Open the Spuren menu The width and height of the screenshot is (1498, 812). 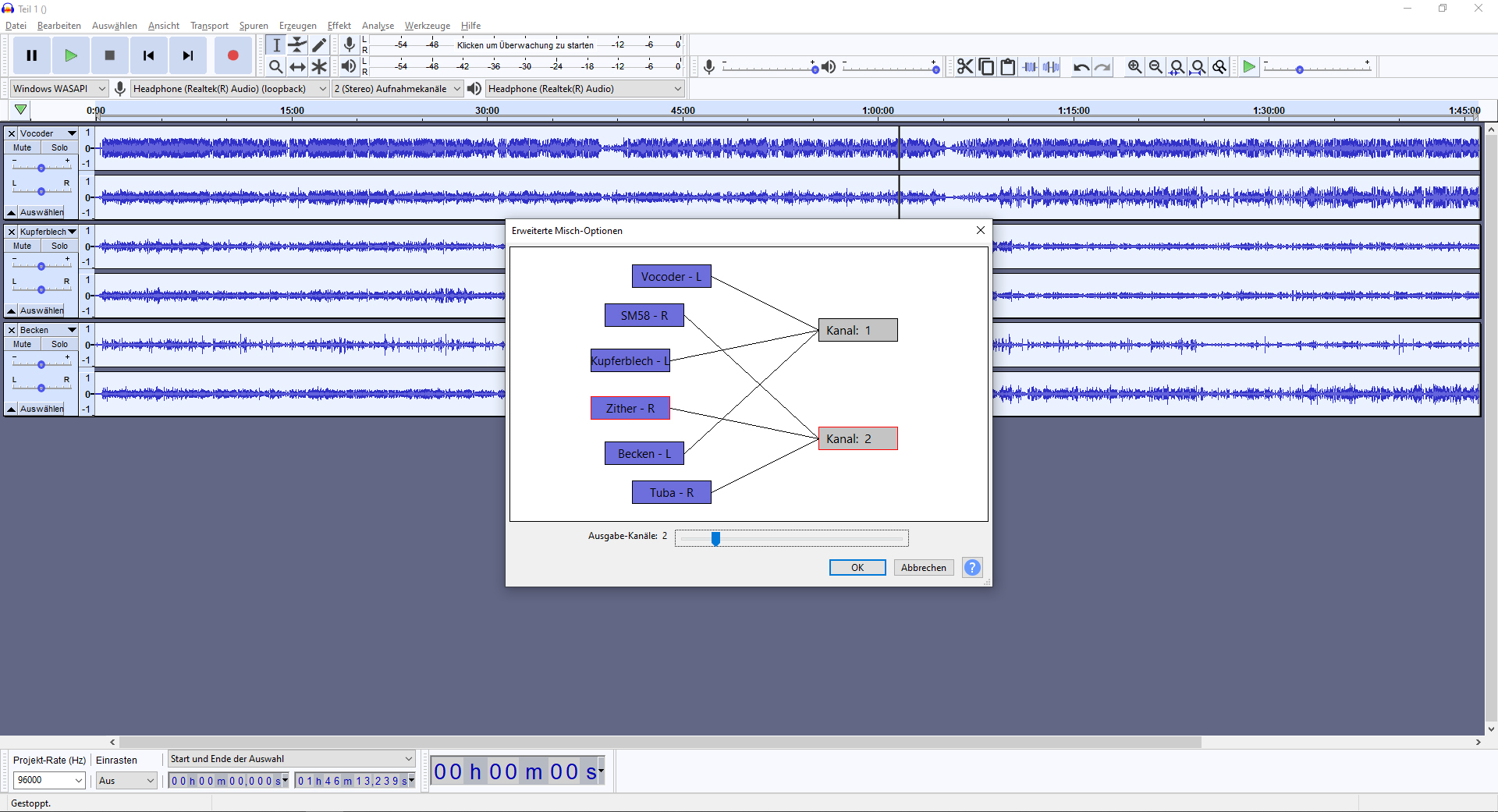254,26
